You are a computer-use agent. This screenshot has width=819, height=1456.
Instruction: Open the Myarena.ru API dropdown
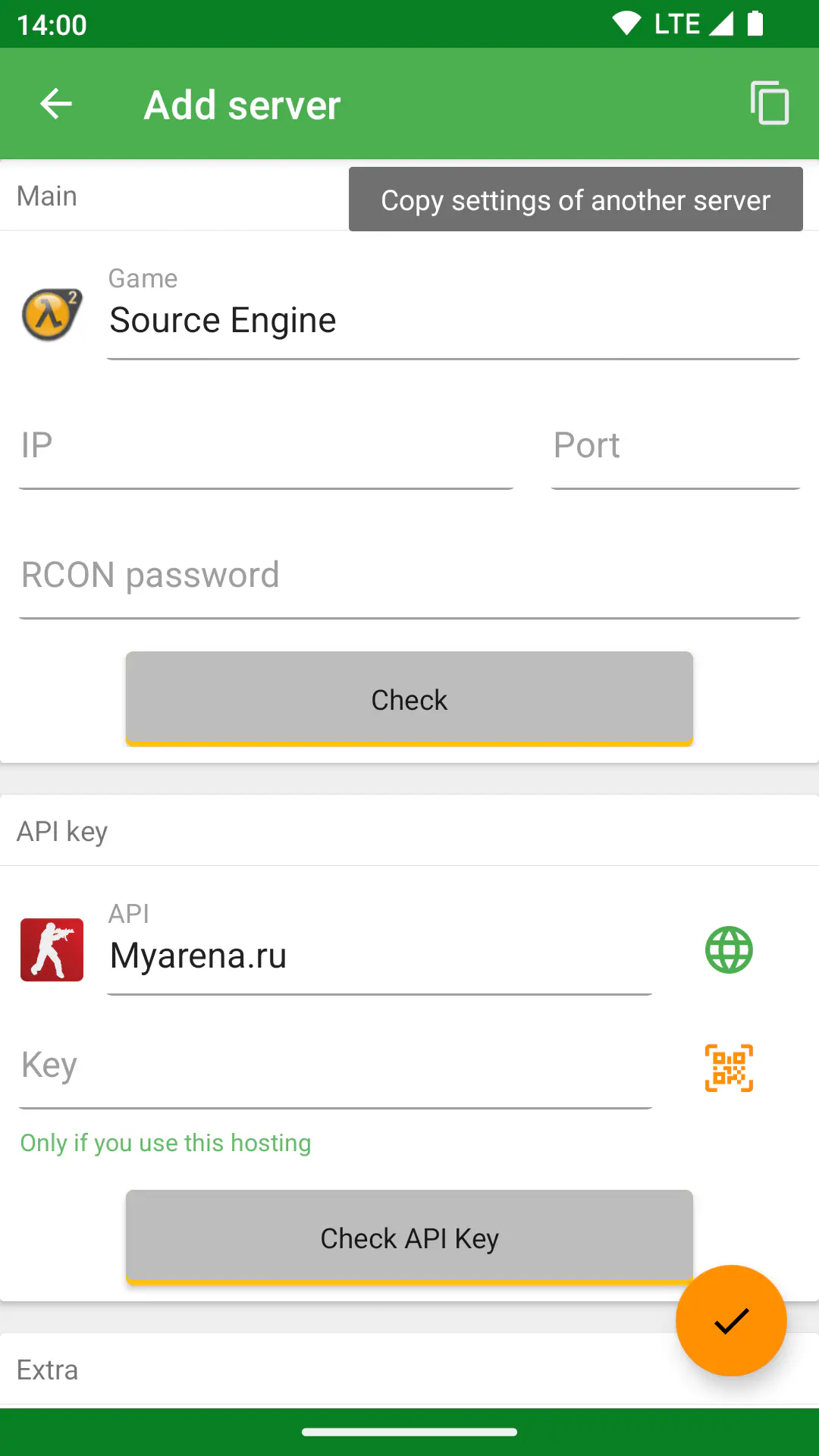tap(379, 948)
